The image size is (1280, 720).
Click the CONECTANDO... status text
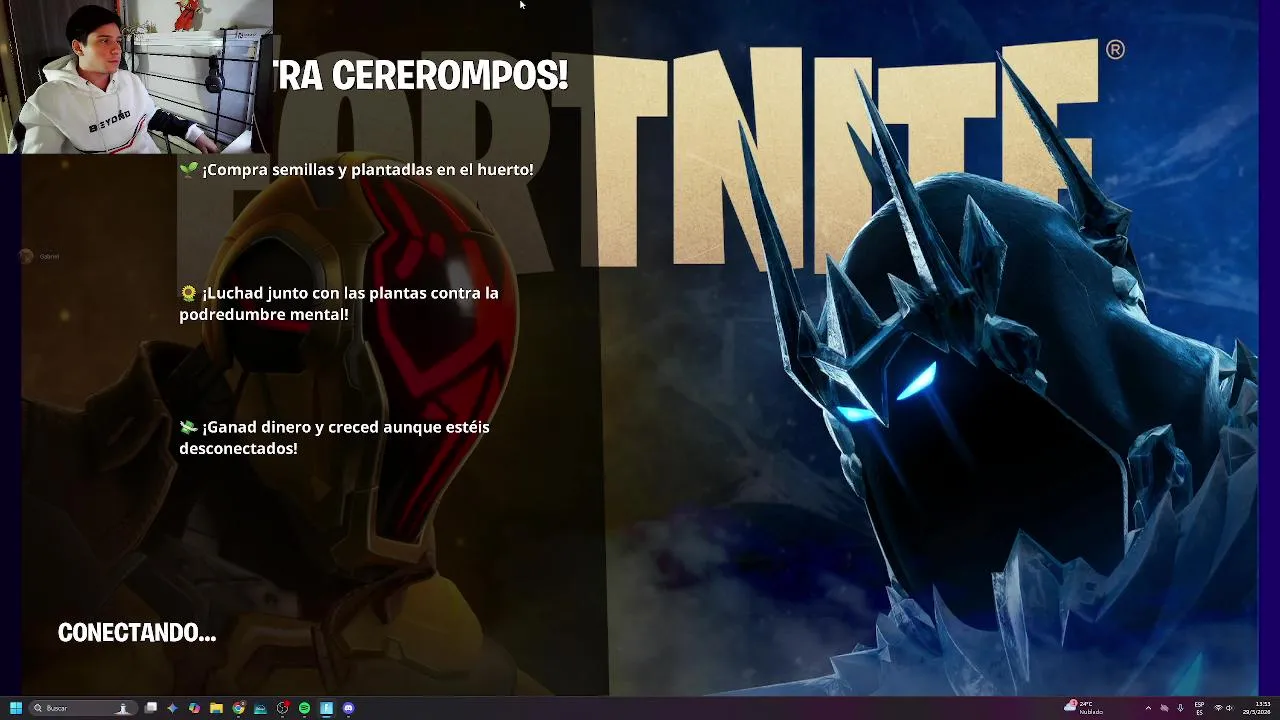137,632
